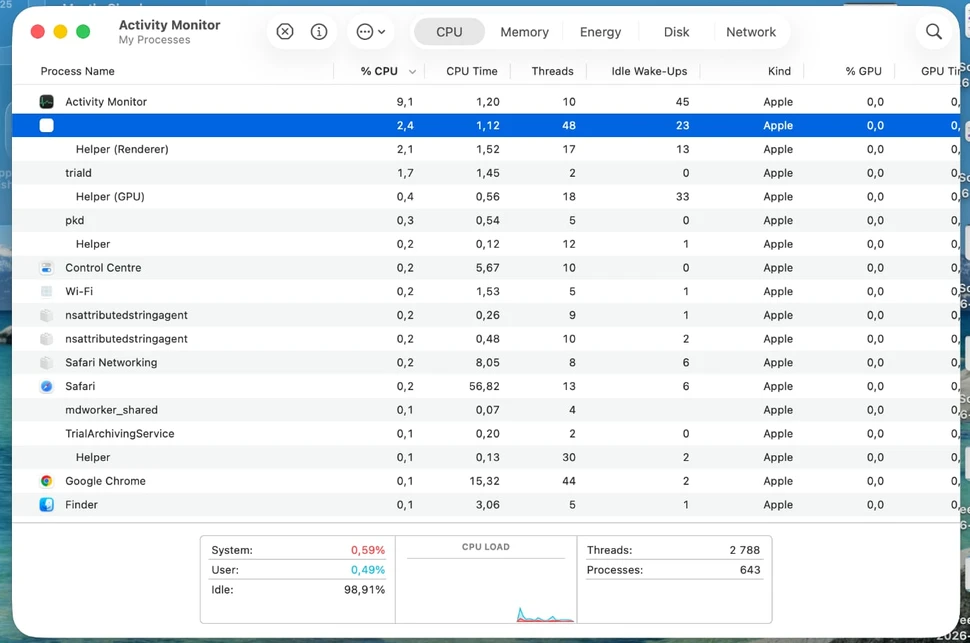
Task: Sort by CPU Time column header
Action: pyautogui.click(x=471, y=71)
